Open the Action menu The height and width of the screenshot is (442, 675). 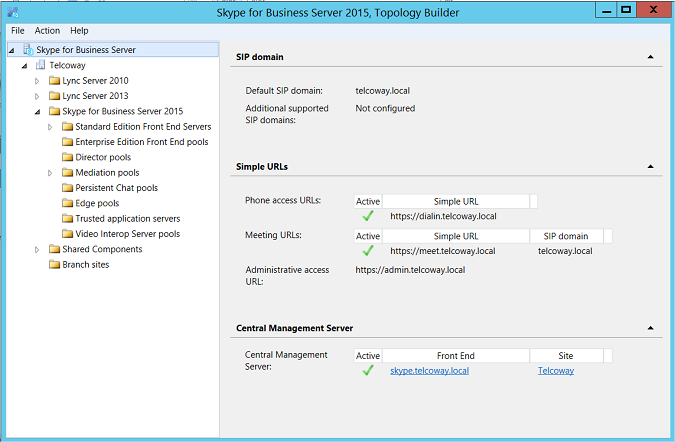pyautogui.click(x=47, y=31)
